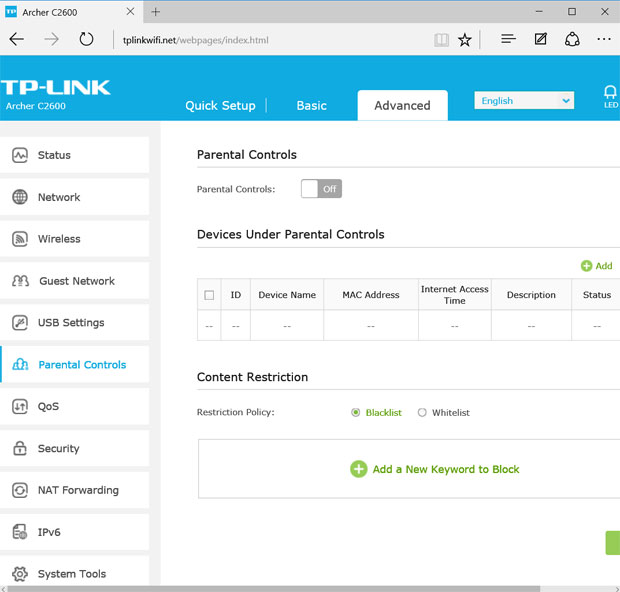Add page to favorites with star
The image size is (620, 592).
(x=465, y=40)
